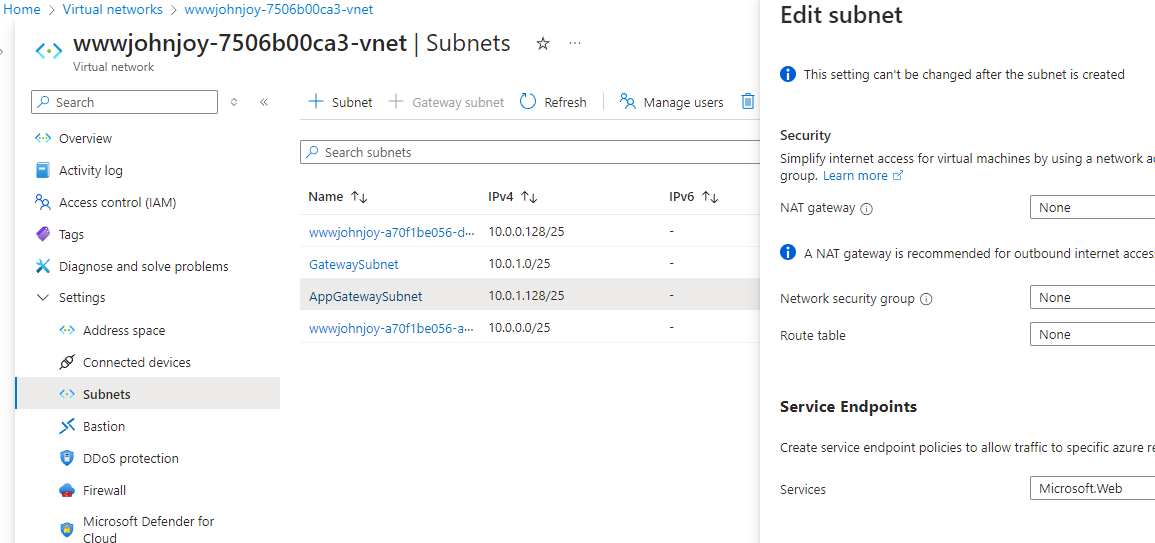This screenshot has height=543, width=1155.
Task: Click the up-down arrows beside sidebar search
Action: tap(234, 102)
